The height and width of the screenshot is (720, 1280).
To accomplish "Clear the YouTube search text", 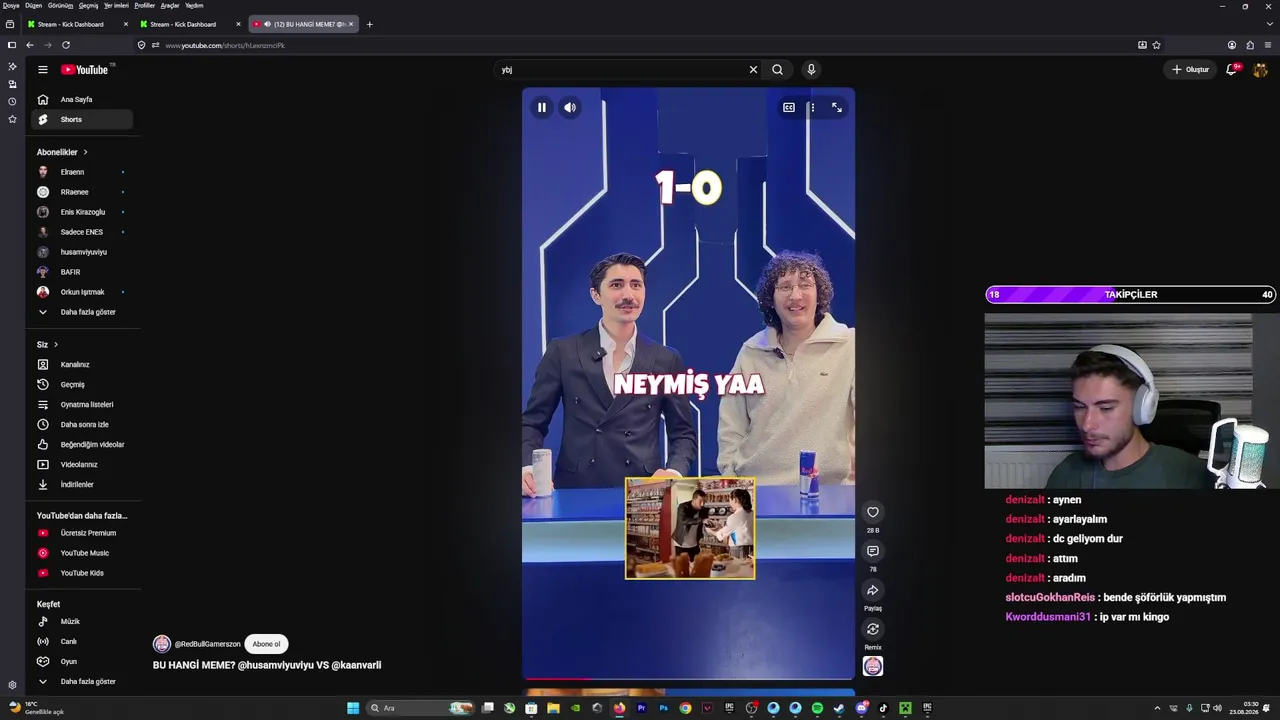I will pyautogui.click(x=753, y=69).
